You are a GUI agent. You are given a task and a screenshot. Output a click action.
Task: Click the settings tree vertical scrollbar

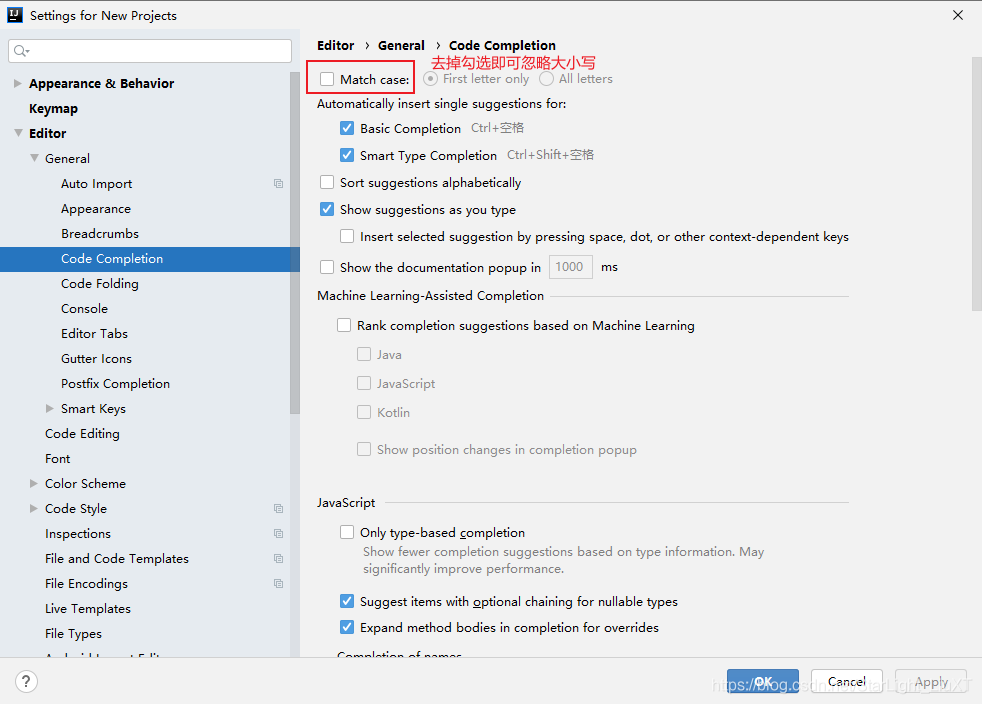295,243
